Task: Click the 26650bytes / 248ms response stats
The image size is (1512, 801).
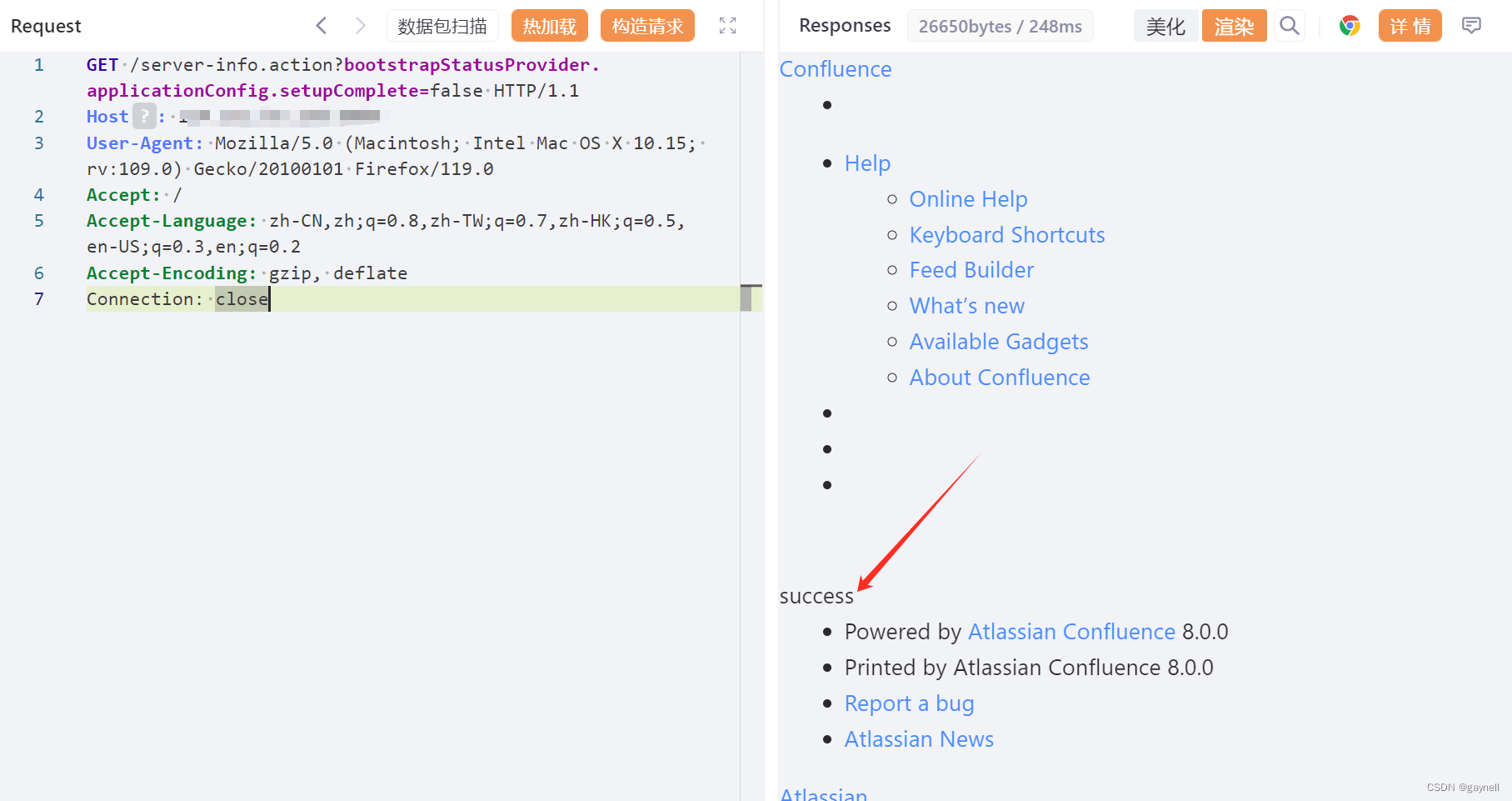Action: click(1000, 26)
